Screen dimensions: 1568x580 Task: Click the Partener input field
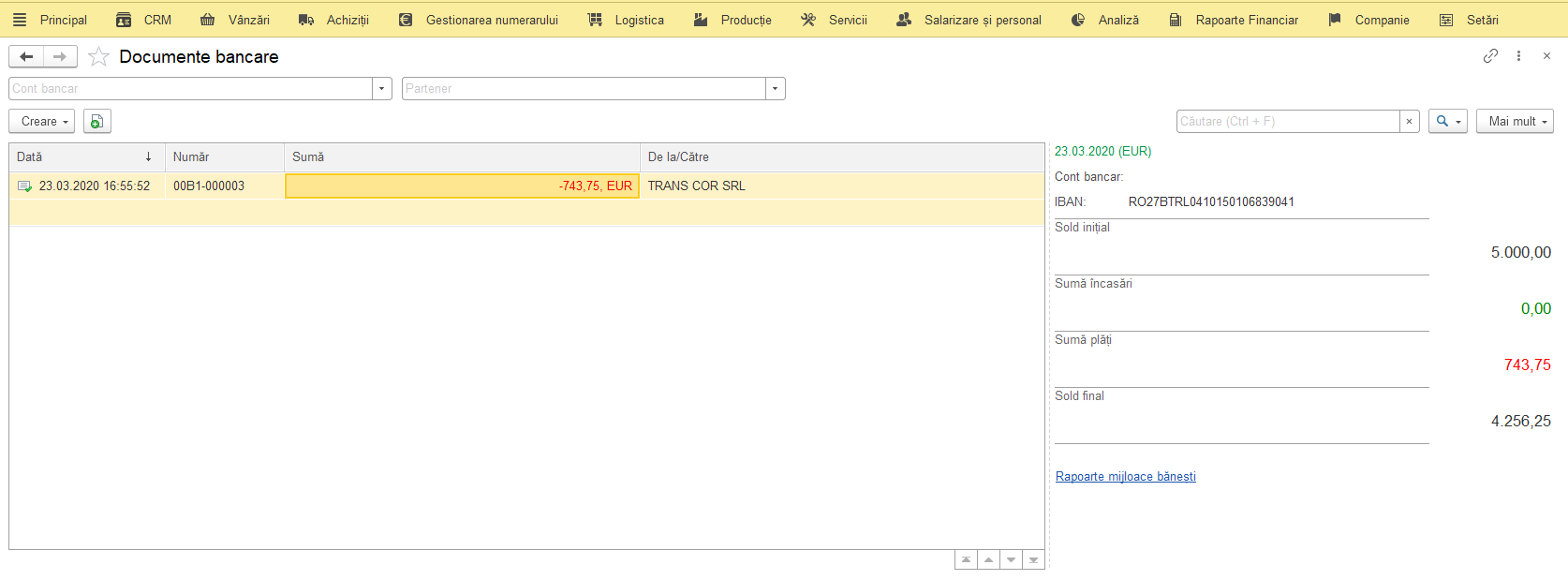click(584, 89)
